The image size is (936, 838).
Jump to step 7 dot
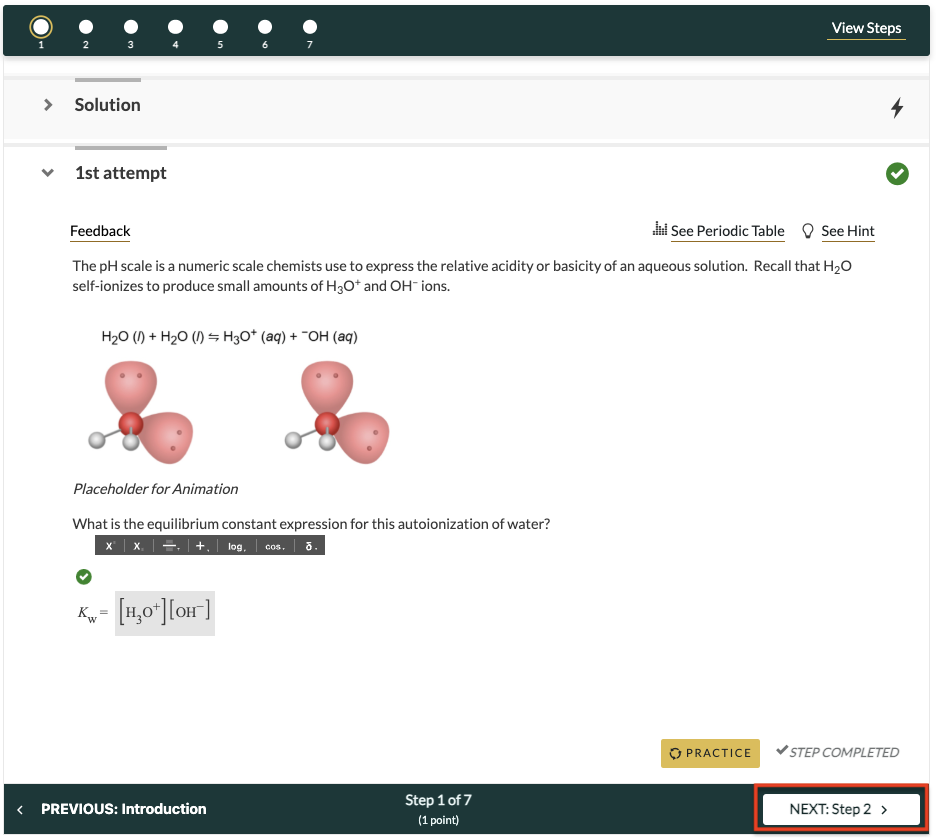pyautogui.click(x=310, y=27)
